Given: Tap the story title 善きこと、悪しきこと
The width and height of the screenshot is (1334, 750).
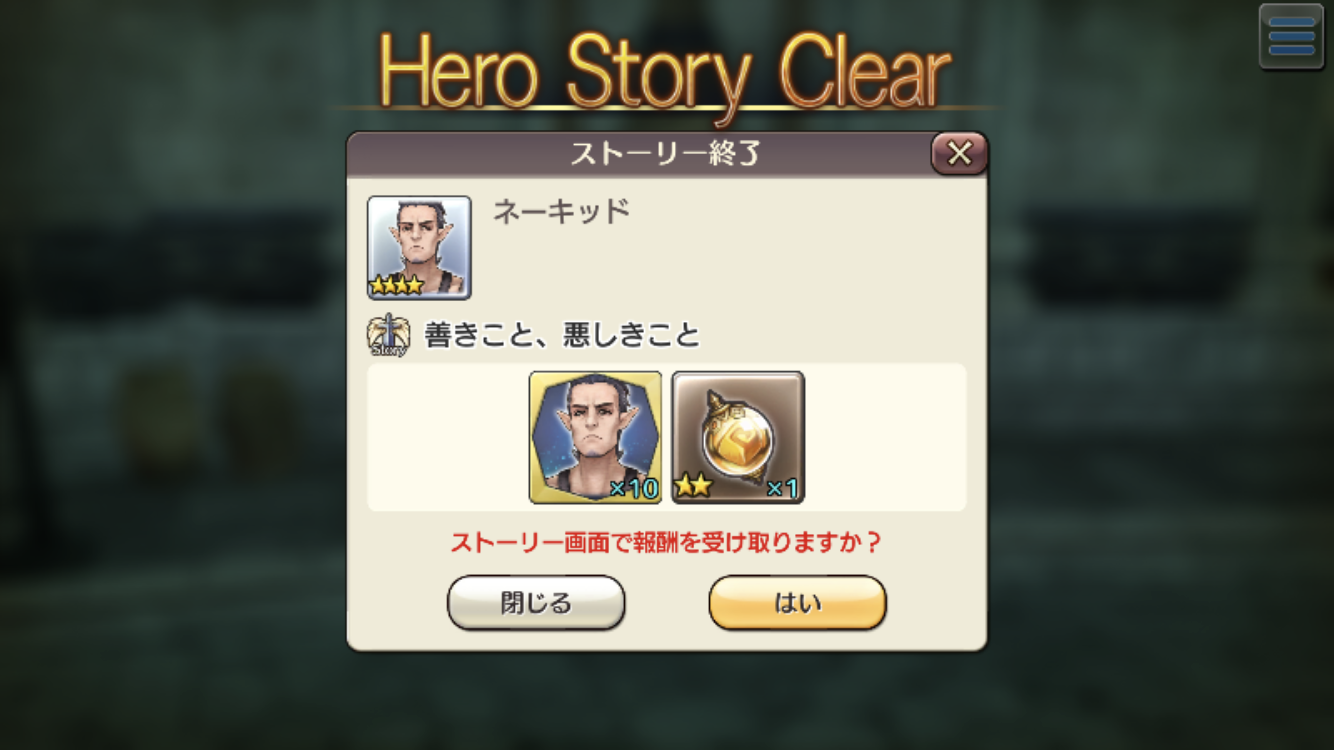Looking at the screenshot, I should pos(562,335).
